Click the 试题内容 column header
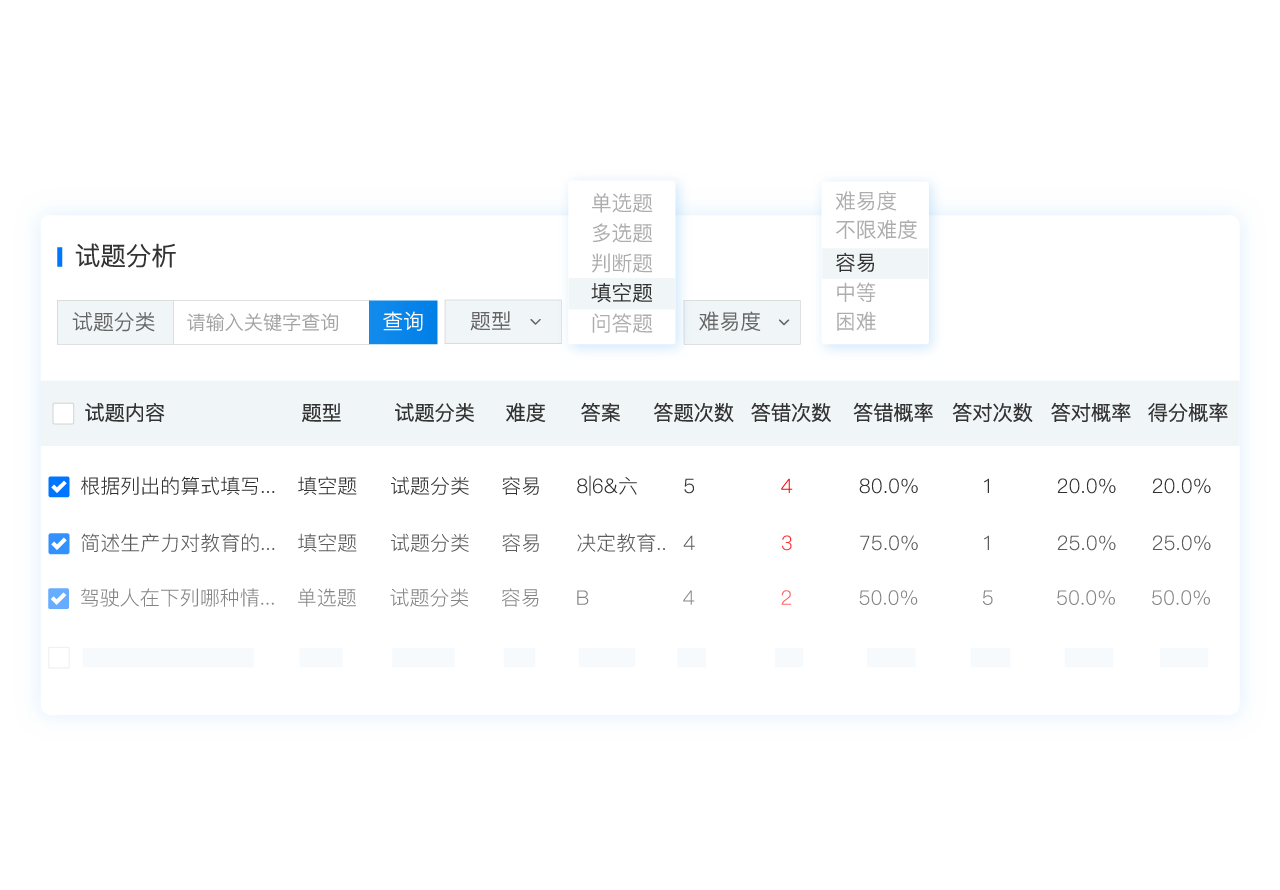 click(125, 413)
